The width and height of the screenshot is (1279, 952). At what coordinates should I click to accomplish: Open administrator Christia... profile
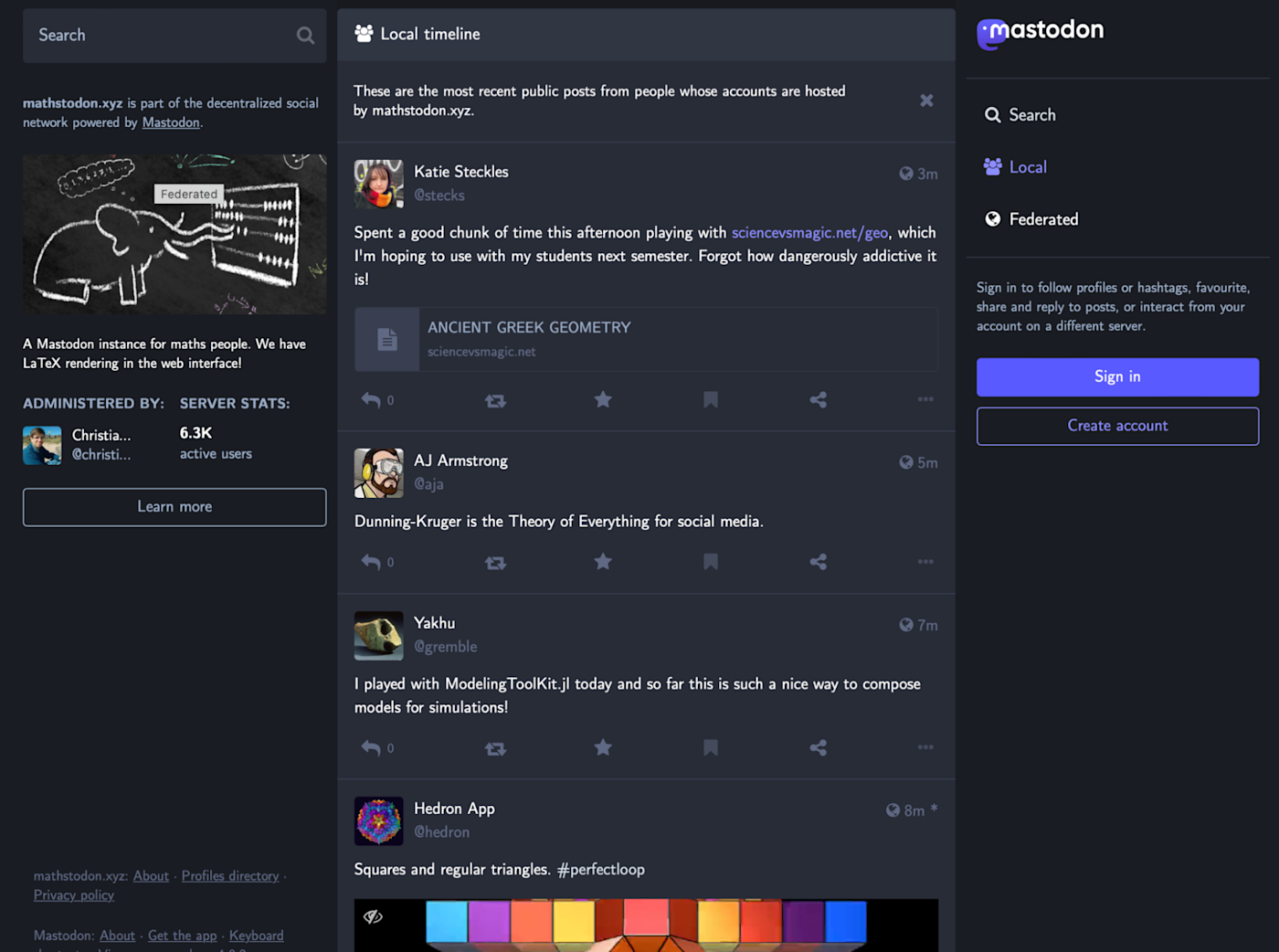click(78, 445)
